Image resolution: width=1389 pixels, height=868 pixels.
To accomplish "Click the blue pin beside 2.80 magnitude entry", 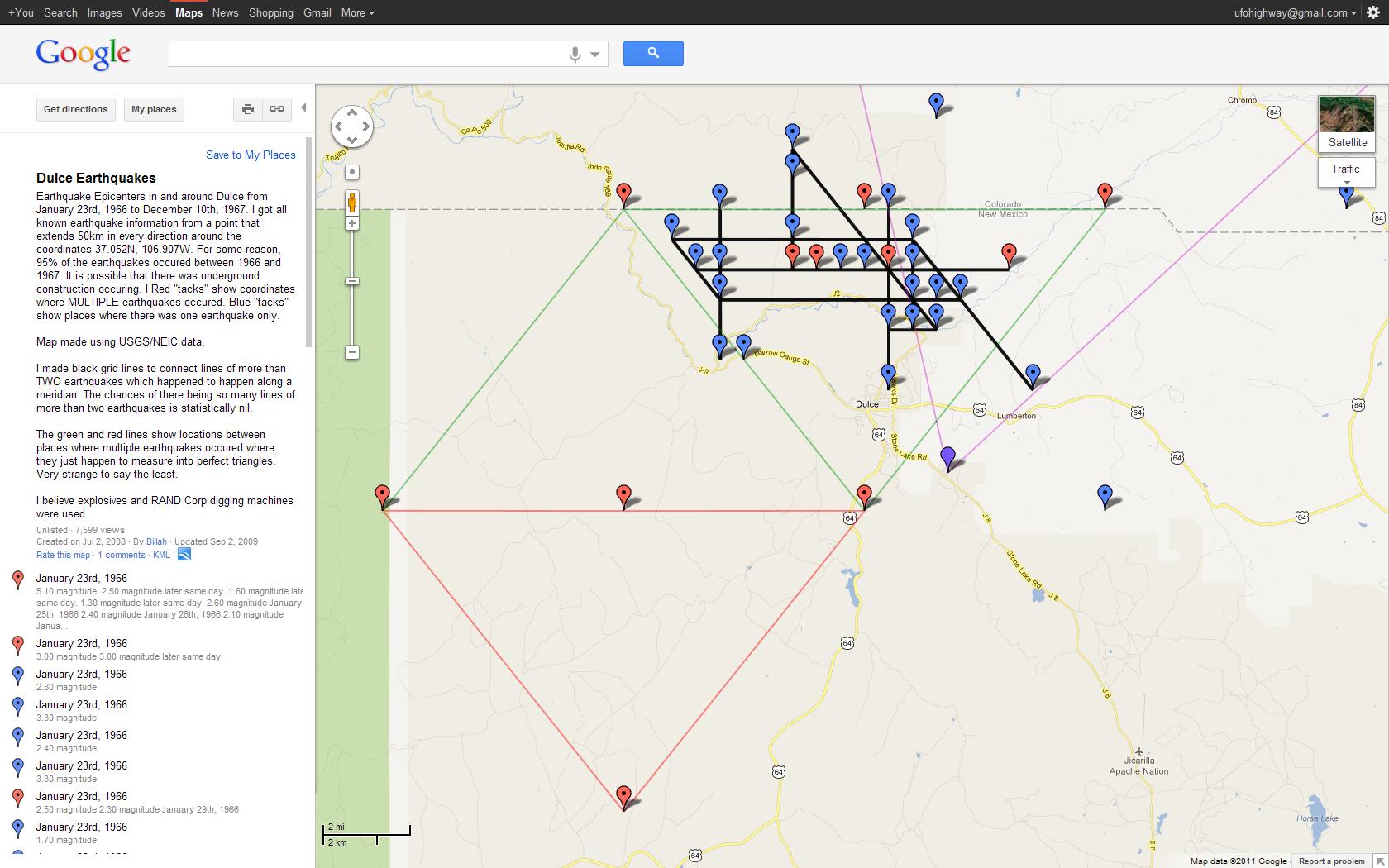I will 18,676.
